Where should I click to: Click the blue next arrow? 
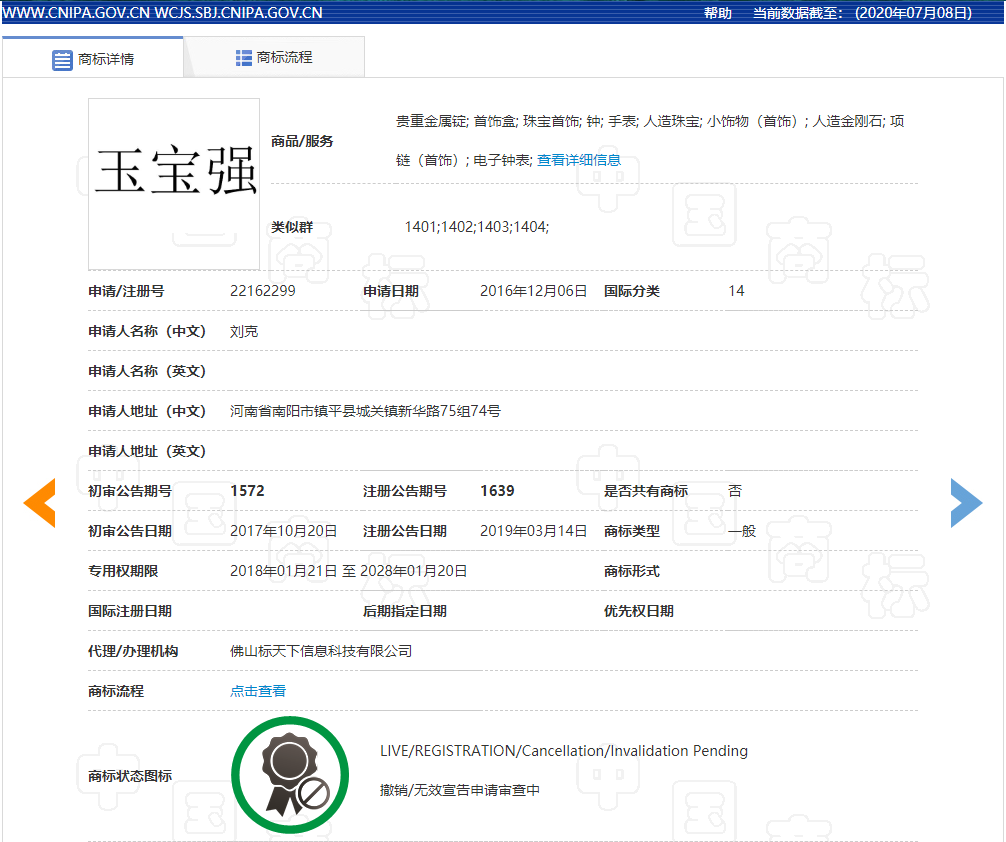pos(966,503)
